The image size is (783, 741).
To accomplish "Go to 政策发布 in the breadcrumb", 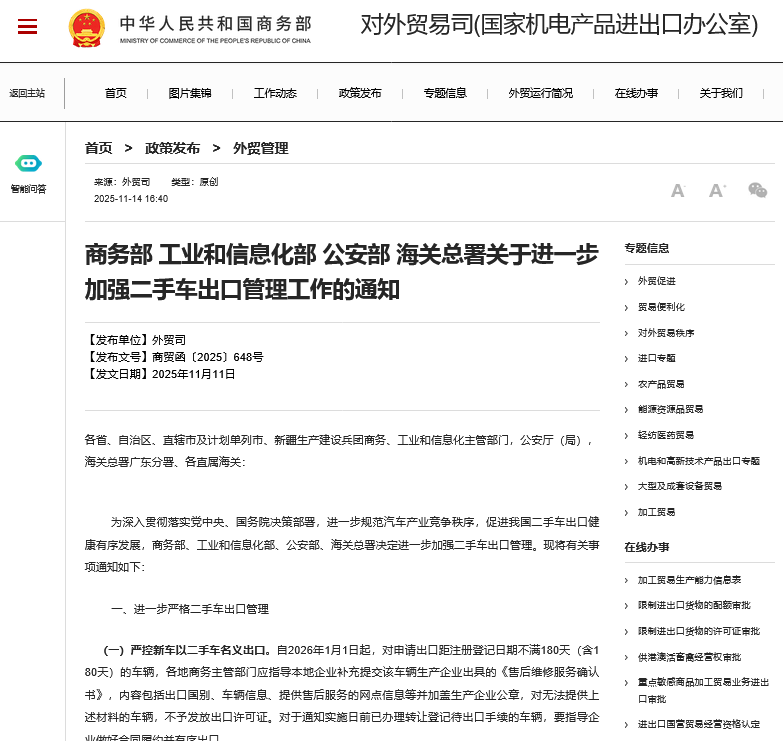I will [x=172, y=148].
